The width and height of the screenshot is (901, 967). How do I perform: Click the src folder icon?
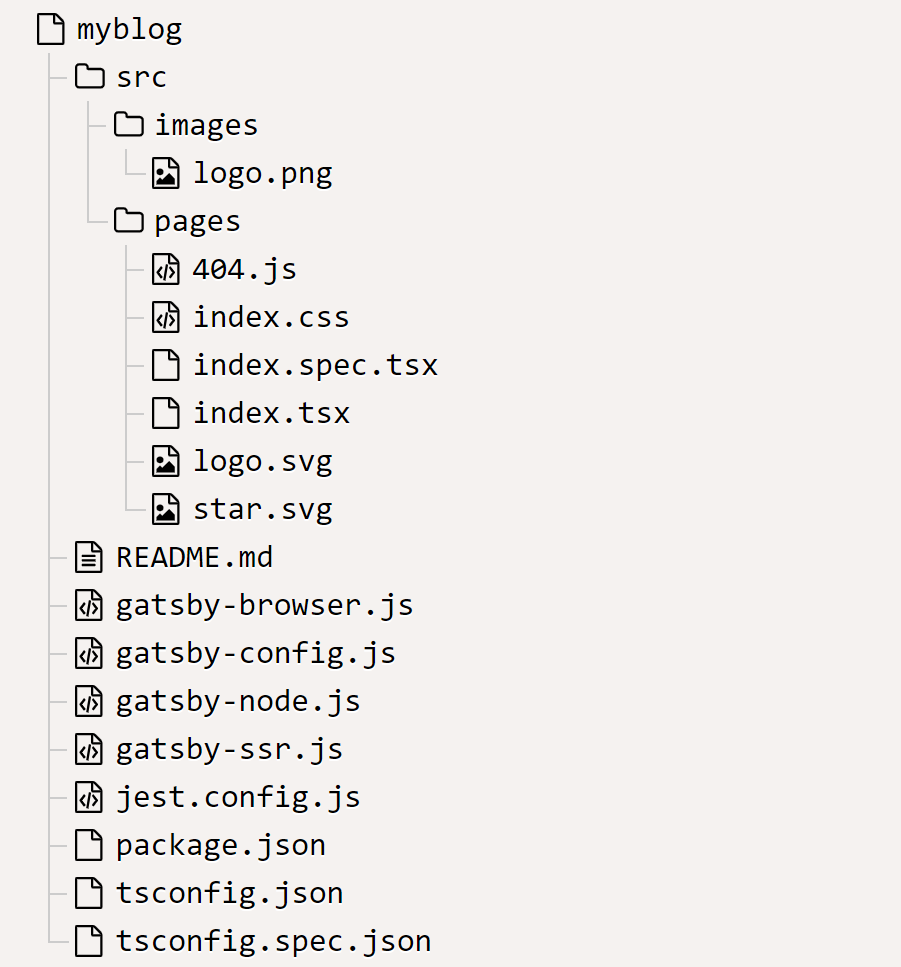click(x=90, y=77)
